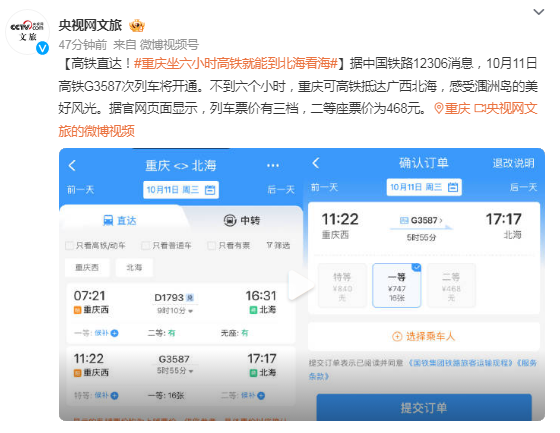Open the 筛选 filter
The width and height of the screenshot is (560, 433).
[x=278, y=245]
